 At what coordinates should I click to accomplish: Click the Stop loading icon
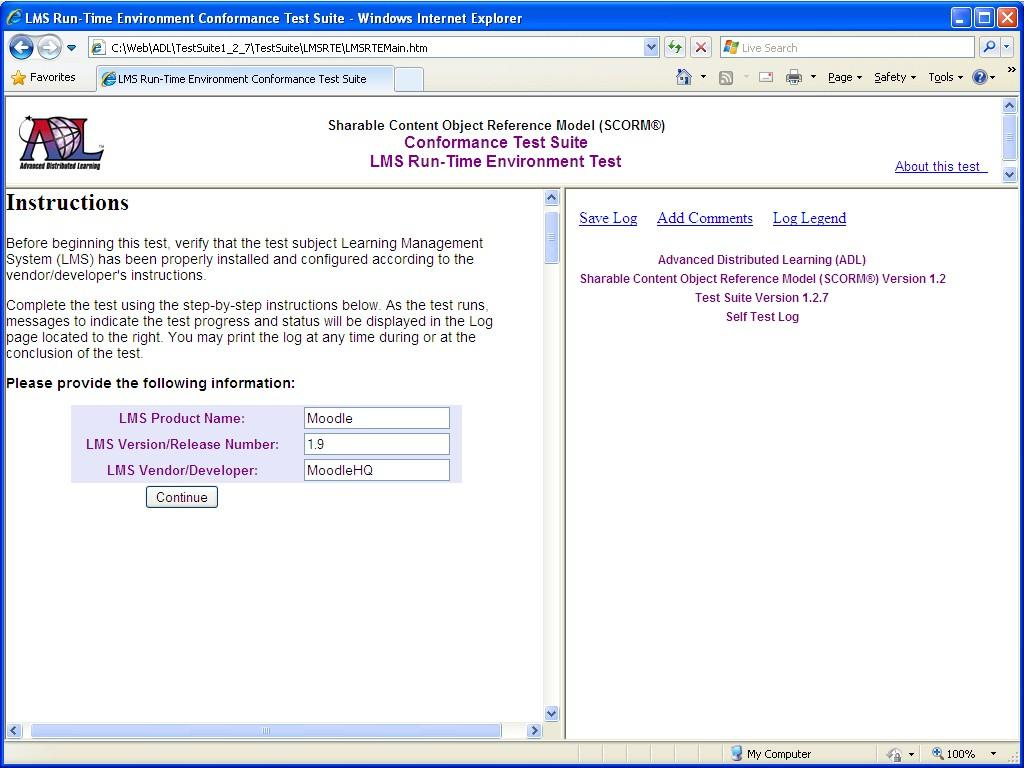point(701,47)
